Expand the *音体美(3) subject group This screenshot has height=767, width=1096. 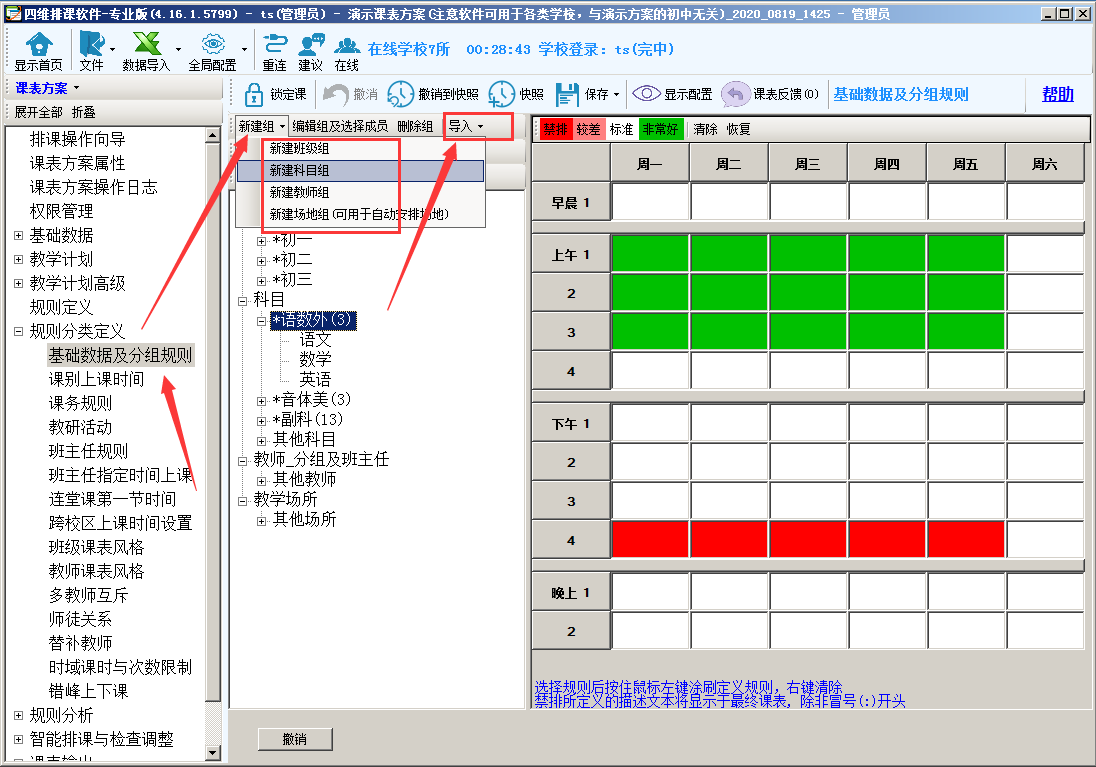tap(262, 400)
